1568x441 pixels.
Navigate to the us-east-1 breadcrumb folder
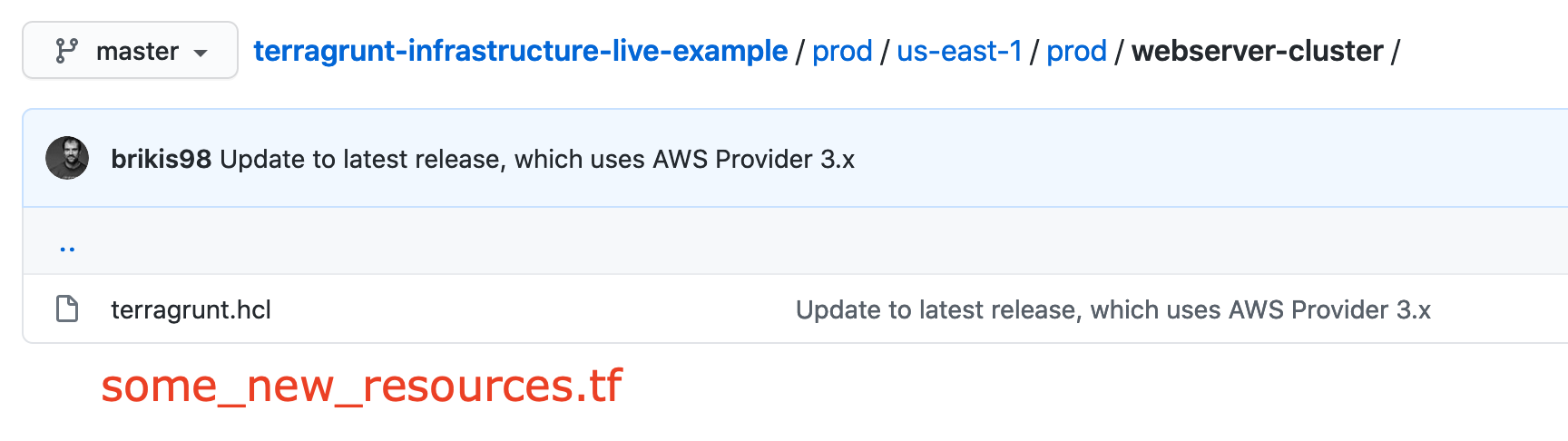pyautogui.click(x=959, y=51)
